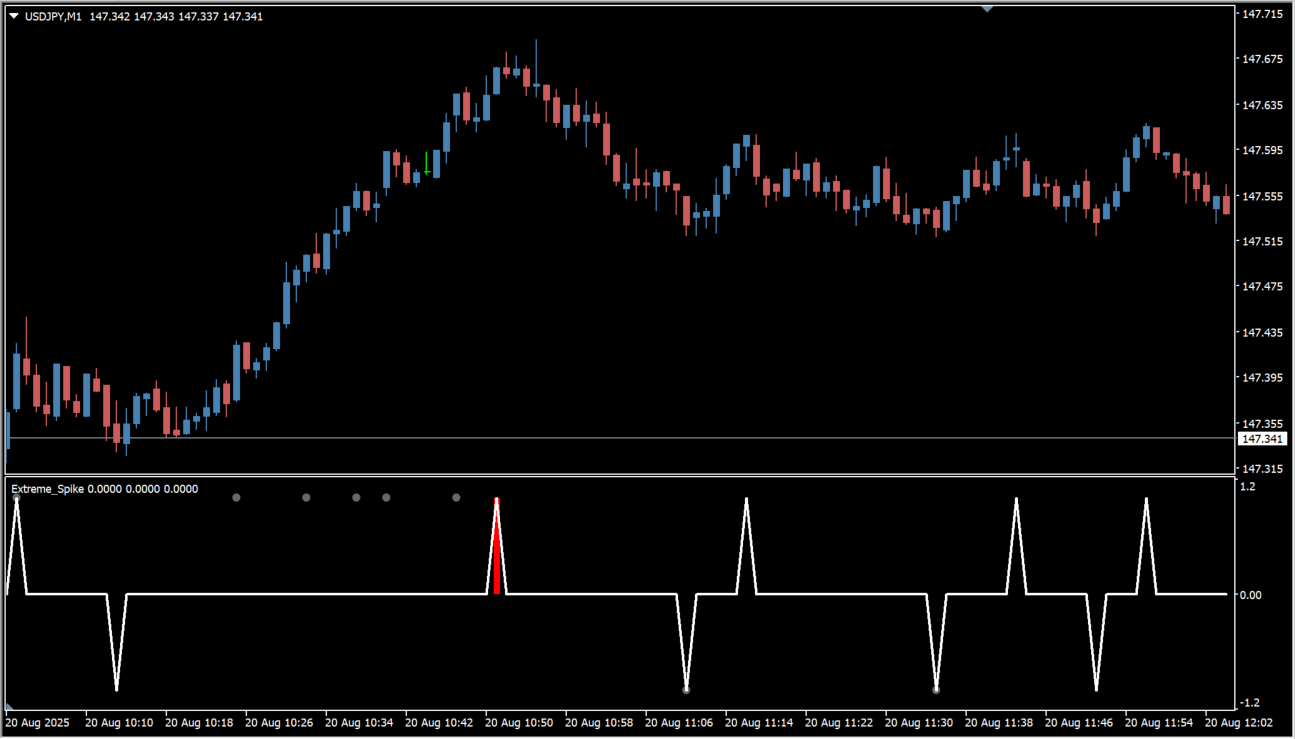
Task: Click the 1.2 indicator scale value
Action: pyautogui.click(x=1248, y=487)
